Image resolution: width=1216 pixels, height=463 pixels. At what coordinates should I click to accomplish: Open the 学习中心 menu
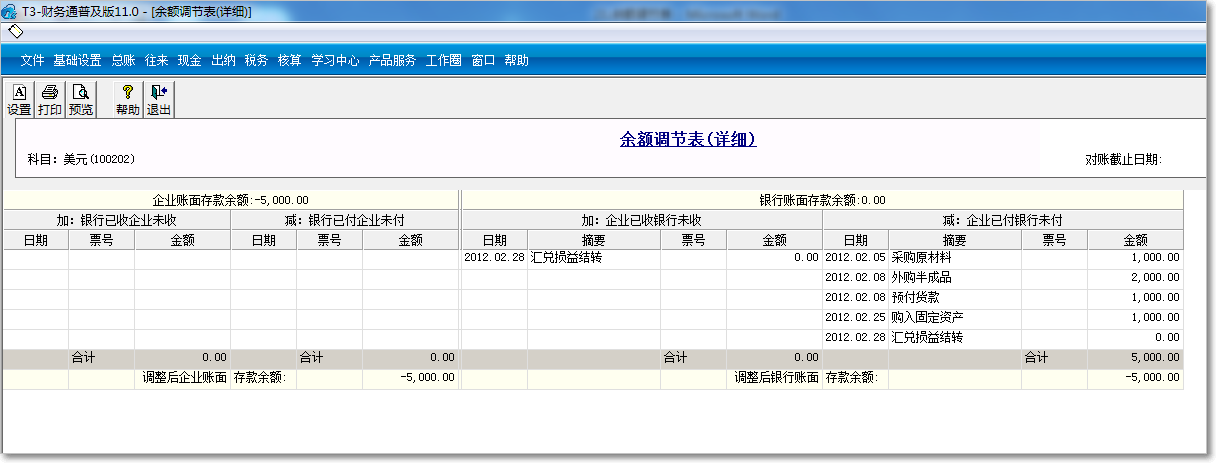tap(335, 61)
